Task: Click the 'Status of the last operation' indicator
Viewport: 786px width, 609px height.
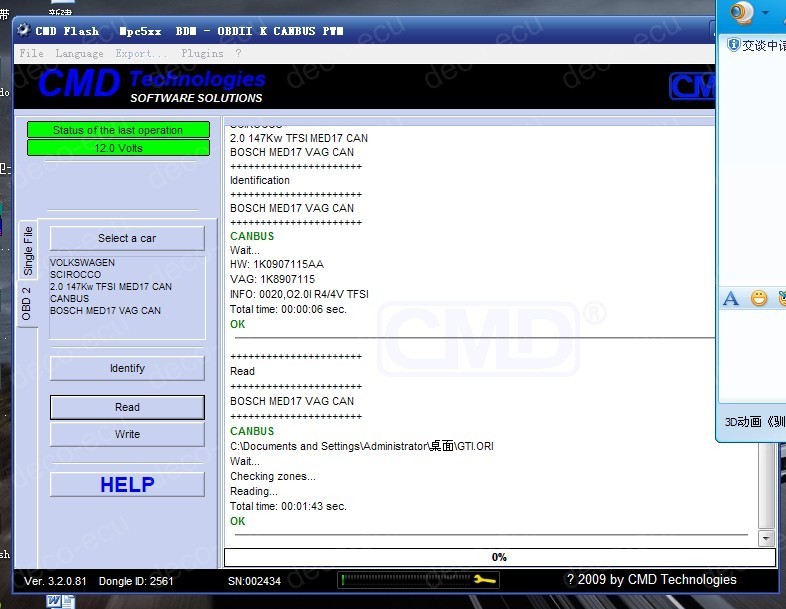Action: [118, 130]
